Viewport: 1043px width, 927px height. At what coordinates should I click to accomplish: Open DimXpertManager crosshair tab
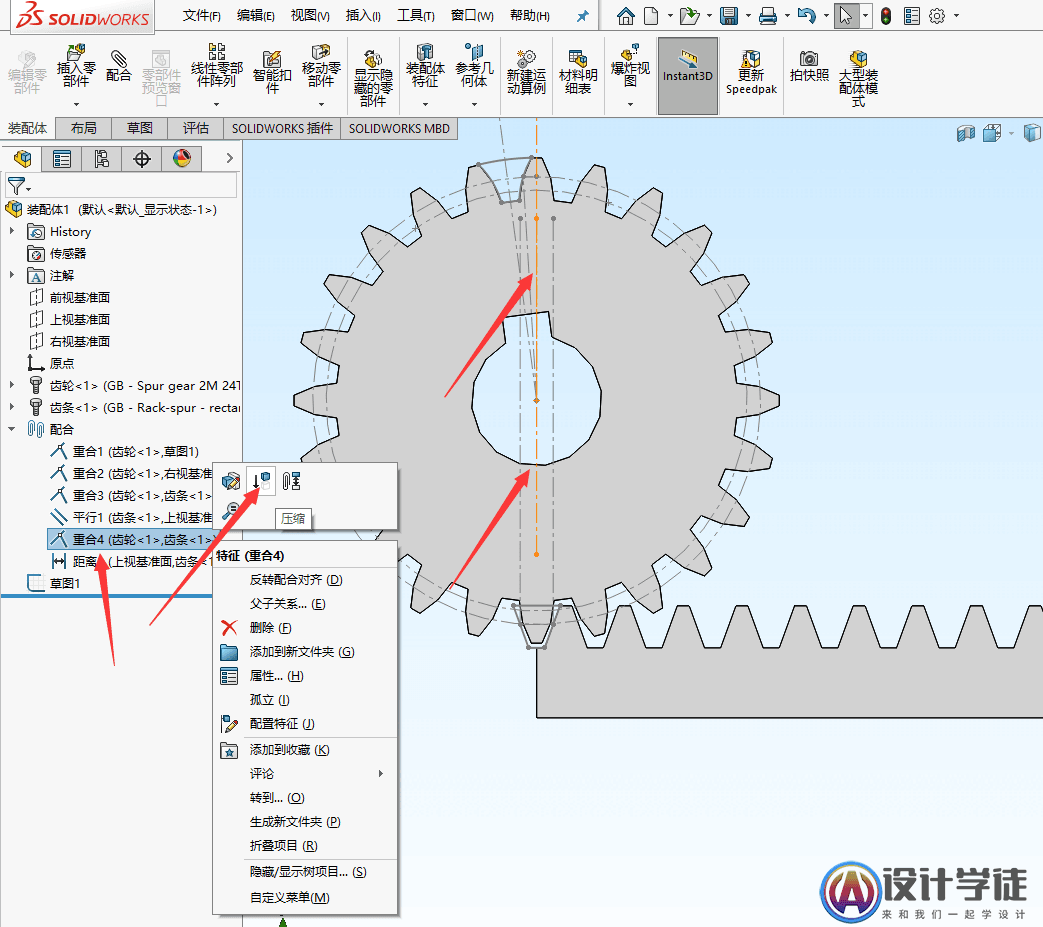click(x=142, y=159)
